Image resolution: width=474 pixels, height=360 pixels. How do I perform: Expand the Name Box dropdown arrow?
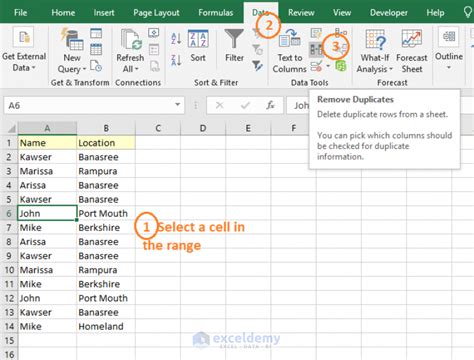coord(178,105)
